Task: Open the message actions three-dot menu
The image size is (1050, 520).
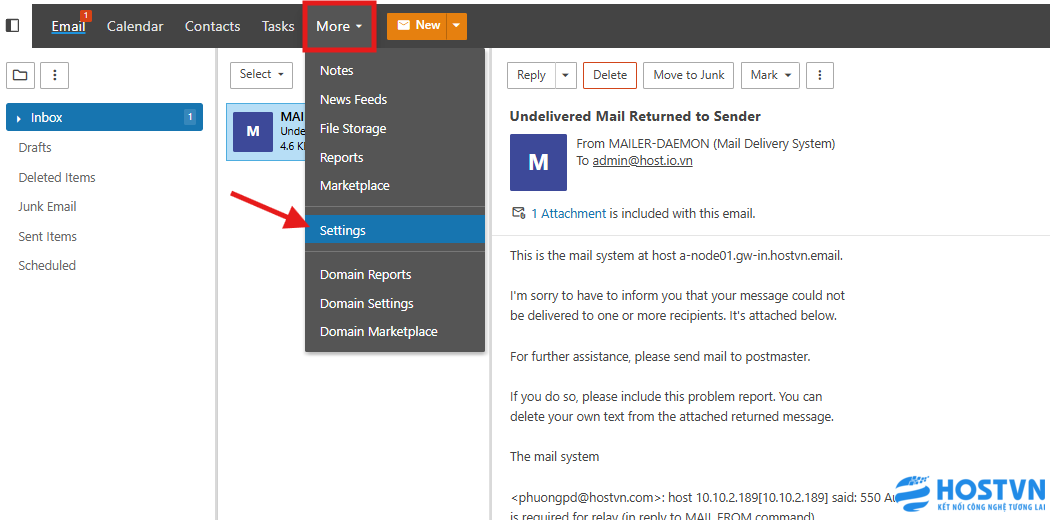Action: click(819, 75)
